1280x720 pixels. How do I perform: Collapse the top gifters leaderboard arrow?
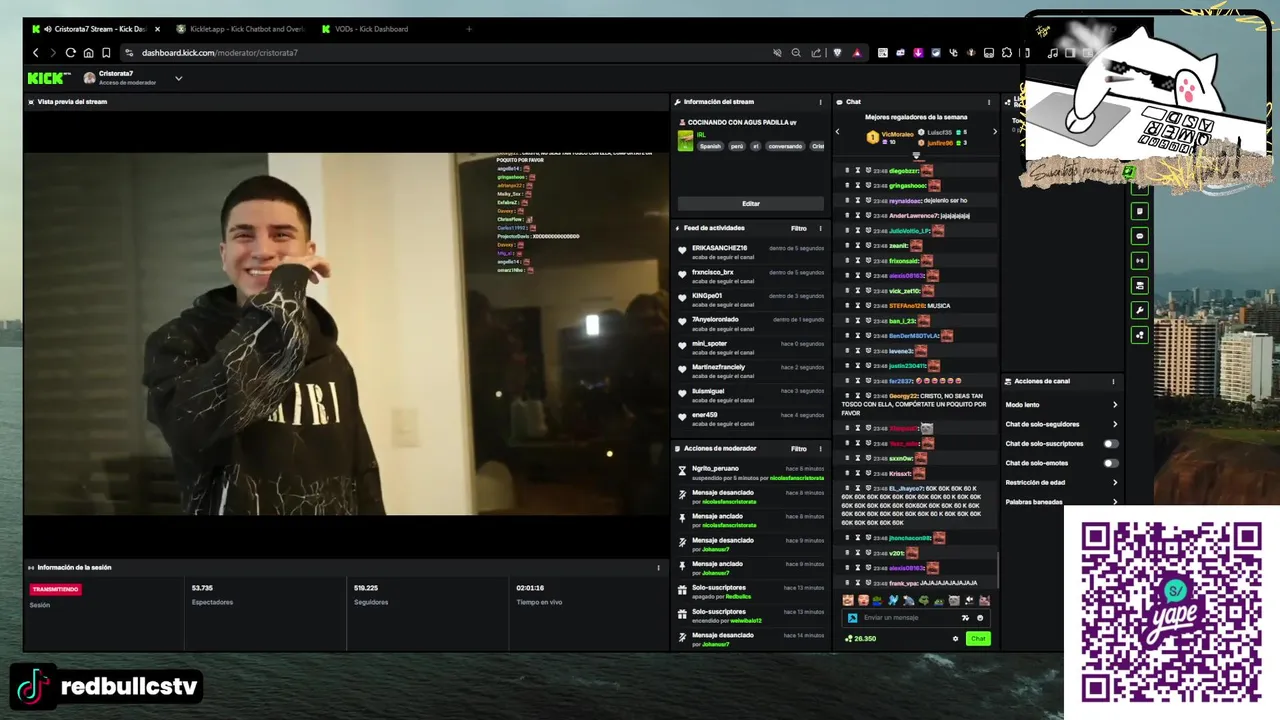(x=916, y=156)
